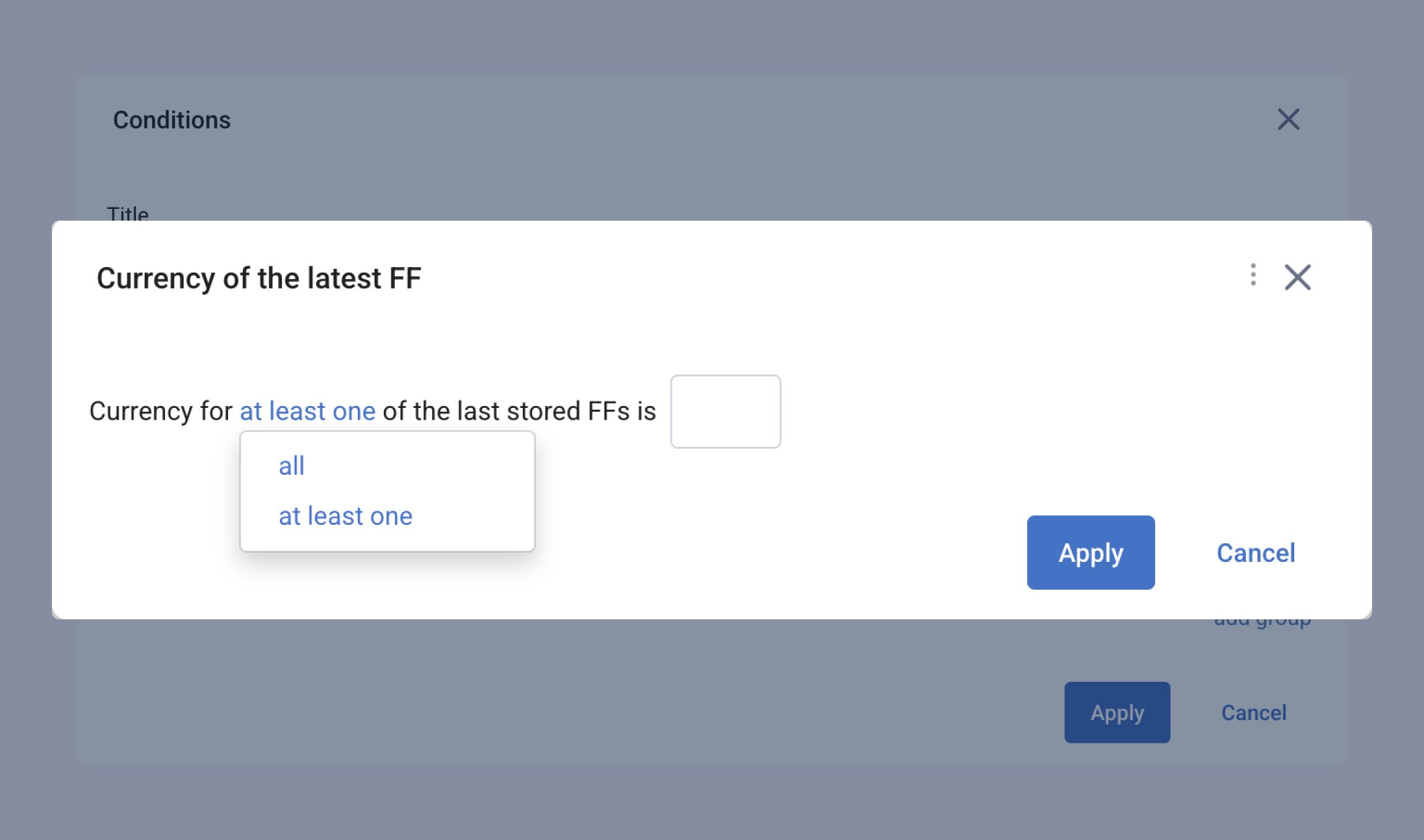Close the background Conditions panel
This screenshot has height=840, width=1424.
pos(1289,119)
